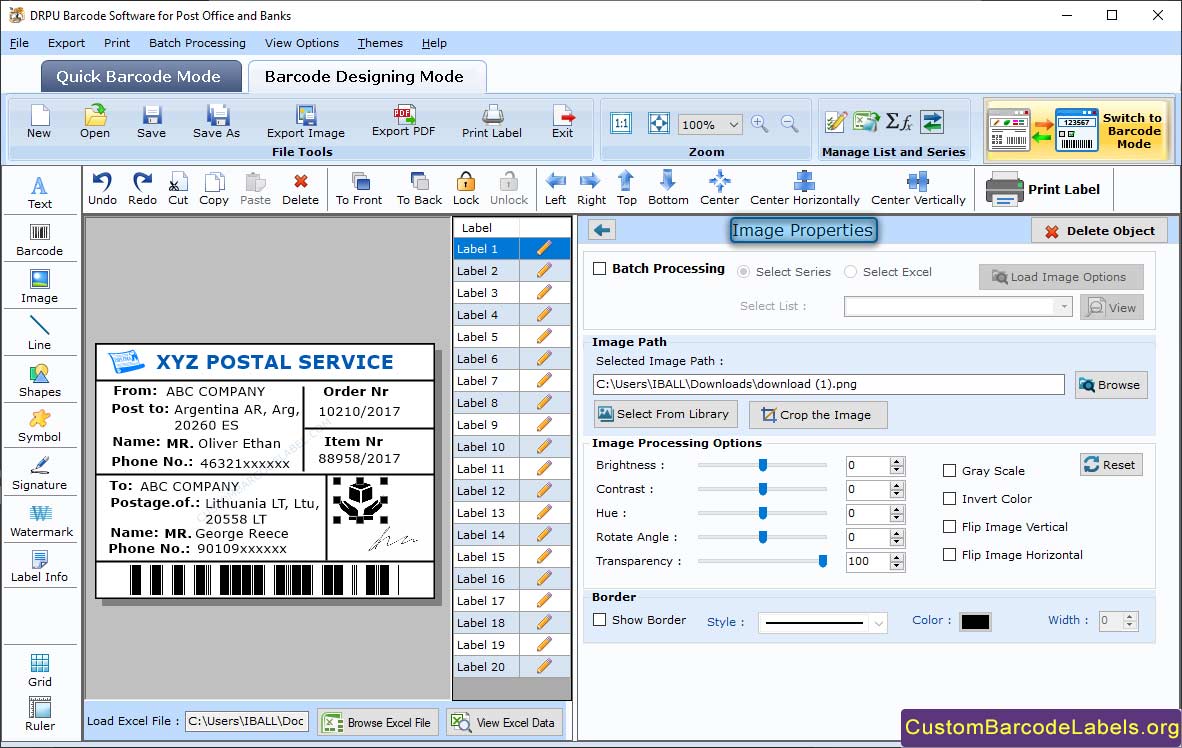Click Redo in the toolbar
The height and width of the screenshot is (748, 1182).
coord(142,189)
